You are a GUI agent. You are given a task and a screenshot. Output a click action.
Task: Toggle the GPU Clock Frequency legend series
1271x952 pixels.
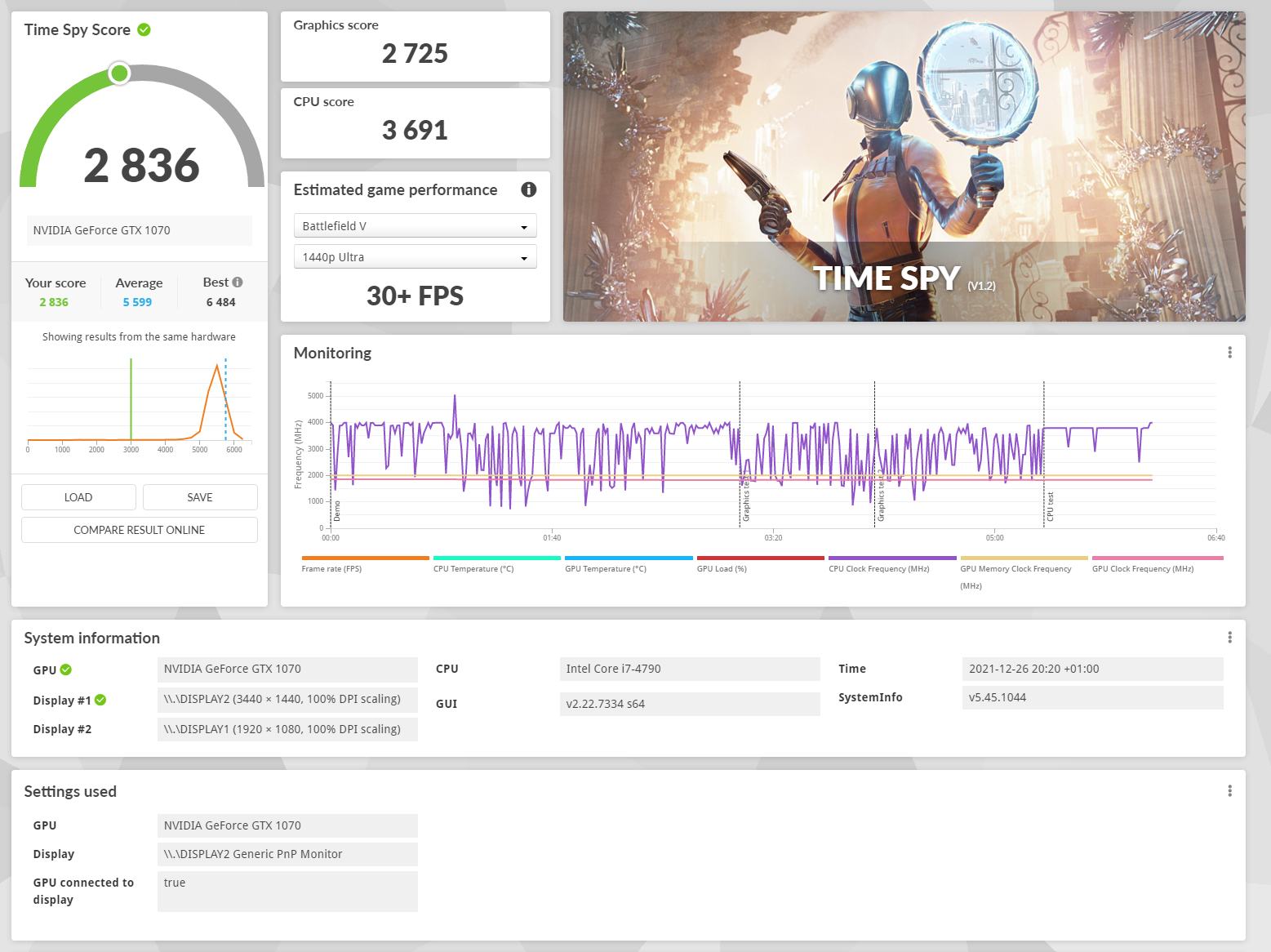coord(1158,564)
